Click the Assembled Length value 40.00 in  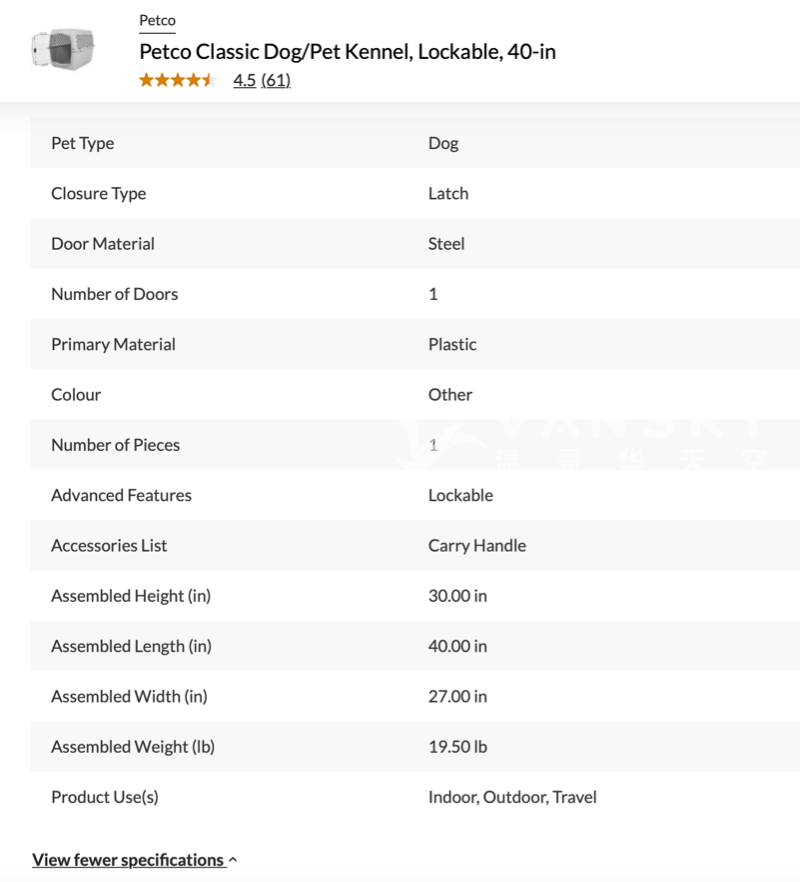[x=457, y=646]
